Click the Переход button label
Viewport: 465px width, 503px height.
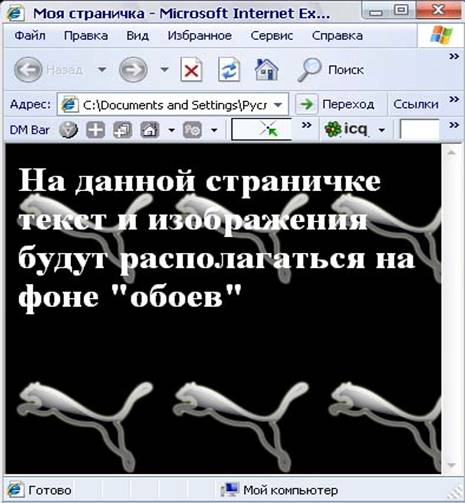(348, 105)
